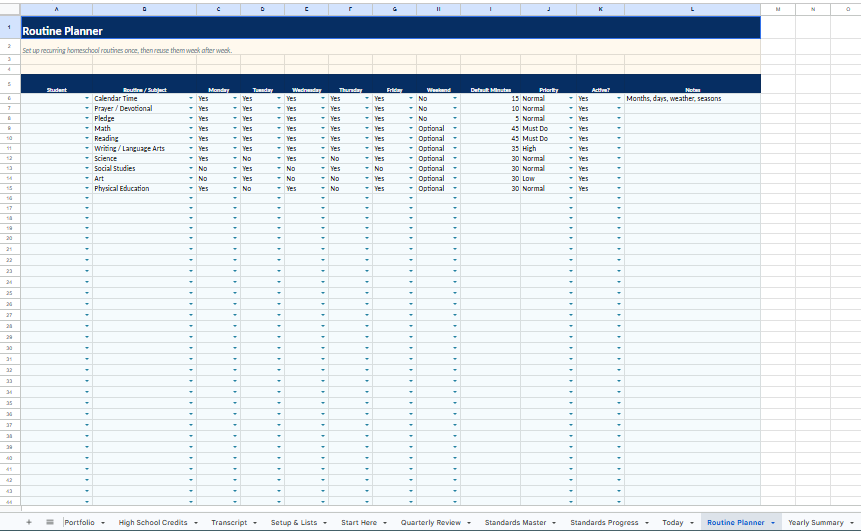Select the Setup & Lists tab
This screenshot has height=531, width=861.
294,522
